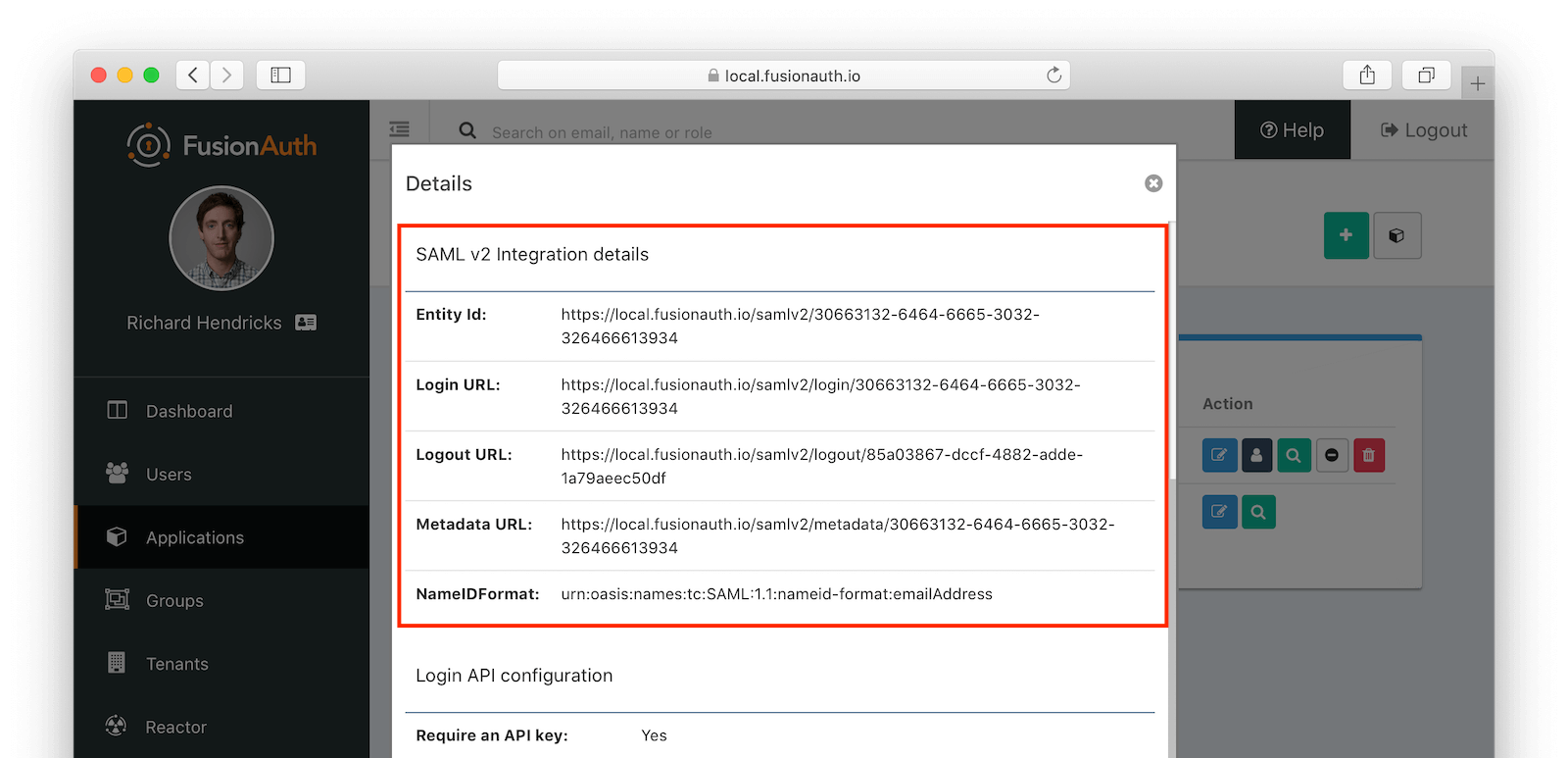
Task: Click the Action column header
Action: point(1227,404)
